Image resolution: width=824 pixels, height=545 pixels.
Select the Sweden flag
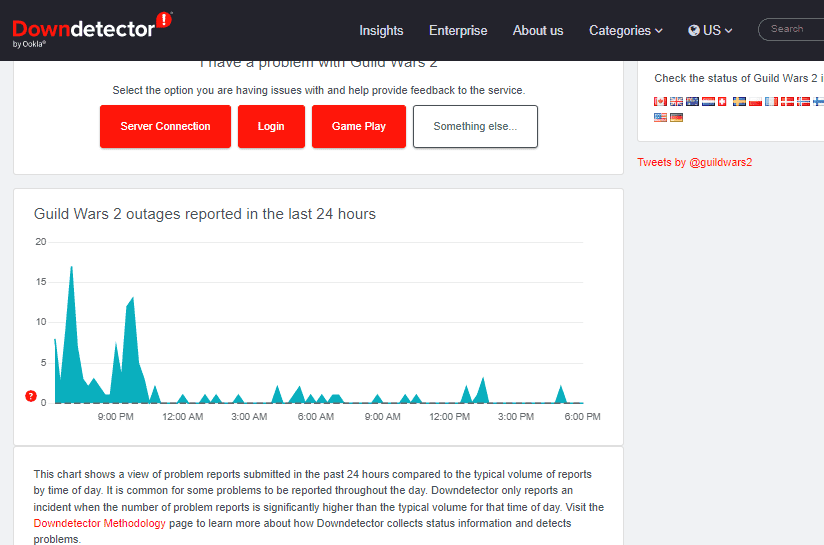pyautogui.click(x=739, y=101)
